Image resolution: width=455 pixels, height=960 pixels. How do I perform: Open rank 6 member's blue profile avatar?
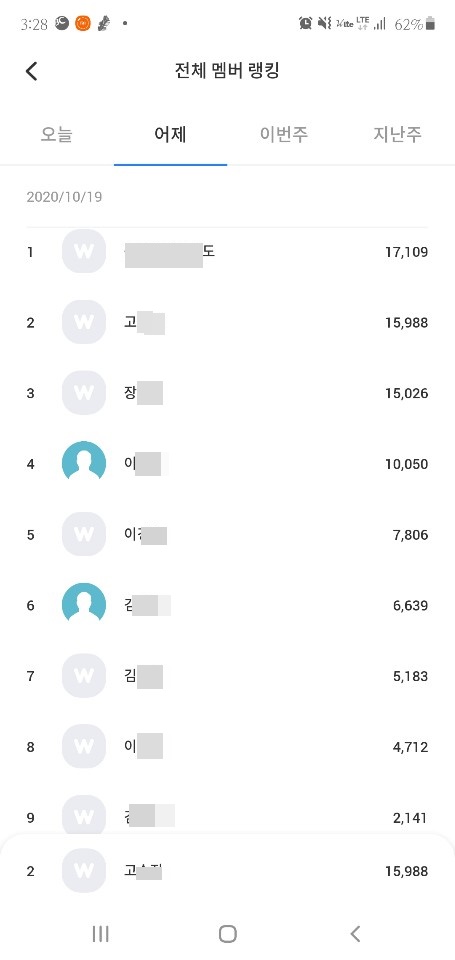coord(84,605)
